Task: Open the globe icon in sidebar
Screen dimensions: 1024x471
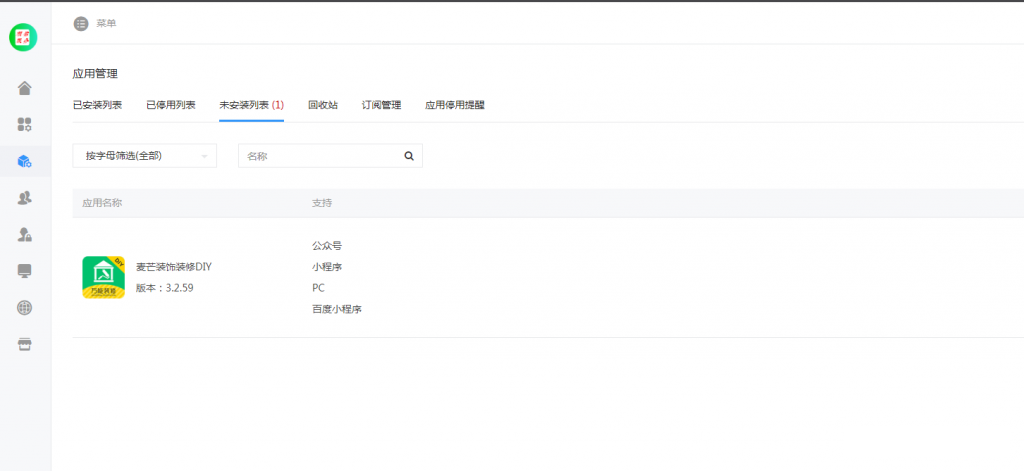Action: click(25, 307)
